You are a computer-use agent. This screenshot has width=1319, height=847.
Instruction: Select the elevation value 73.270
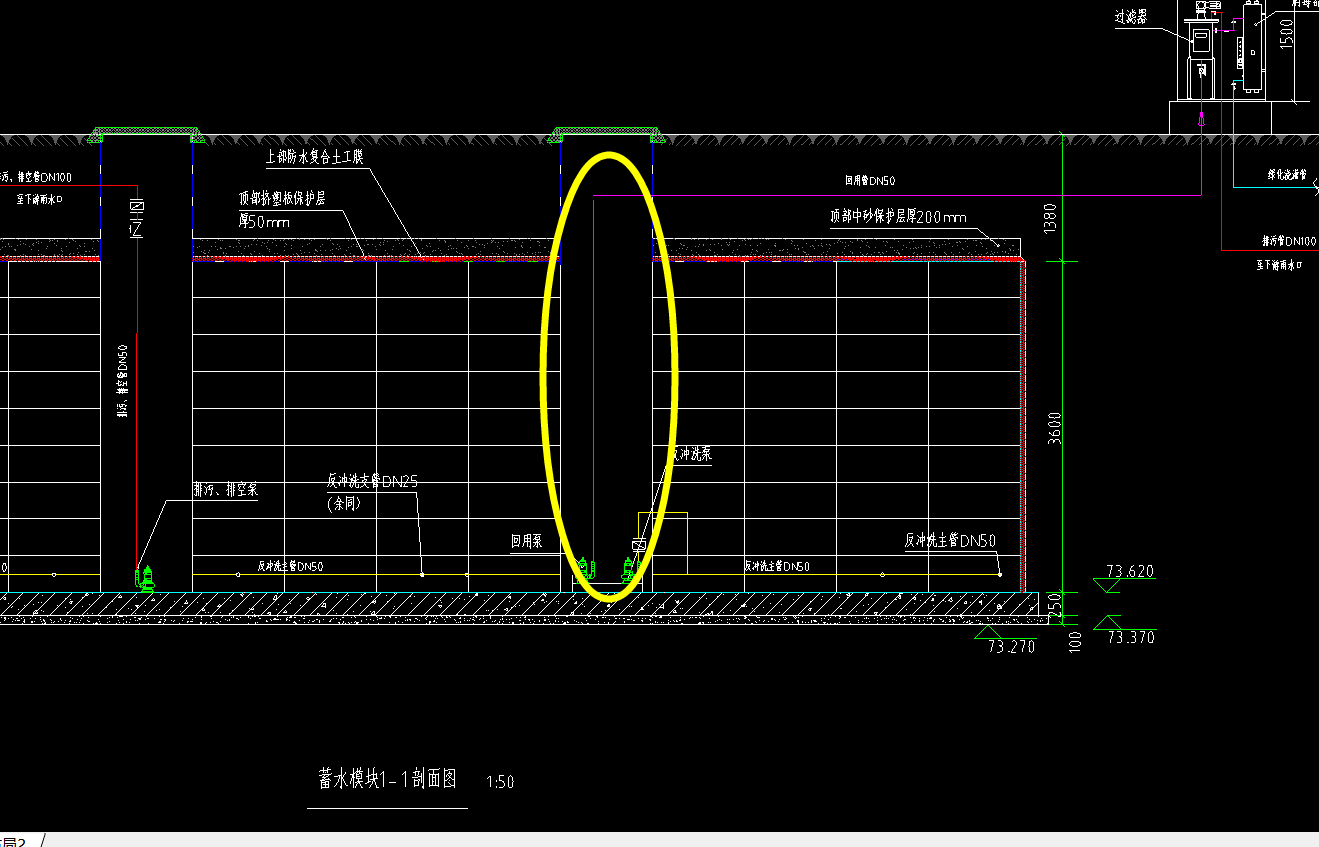[1012, 647]
